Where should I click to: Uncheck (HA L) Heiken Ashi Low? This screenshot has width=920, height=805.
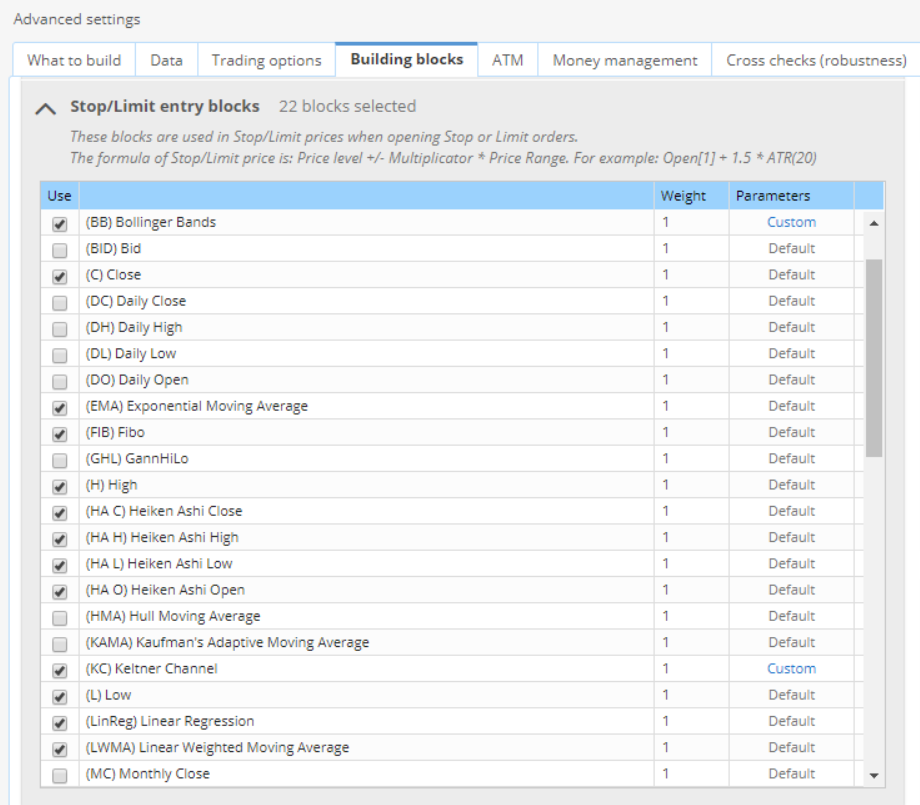60,565
